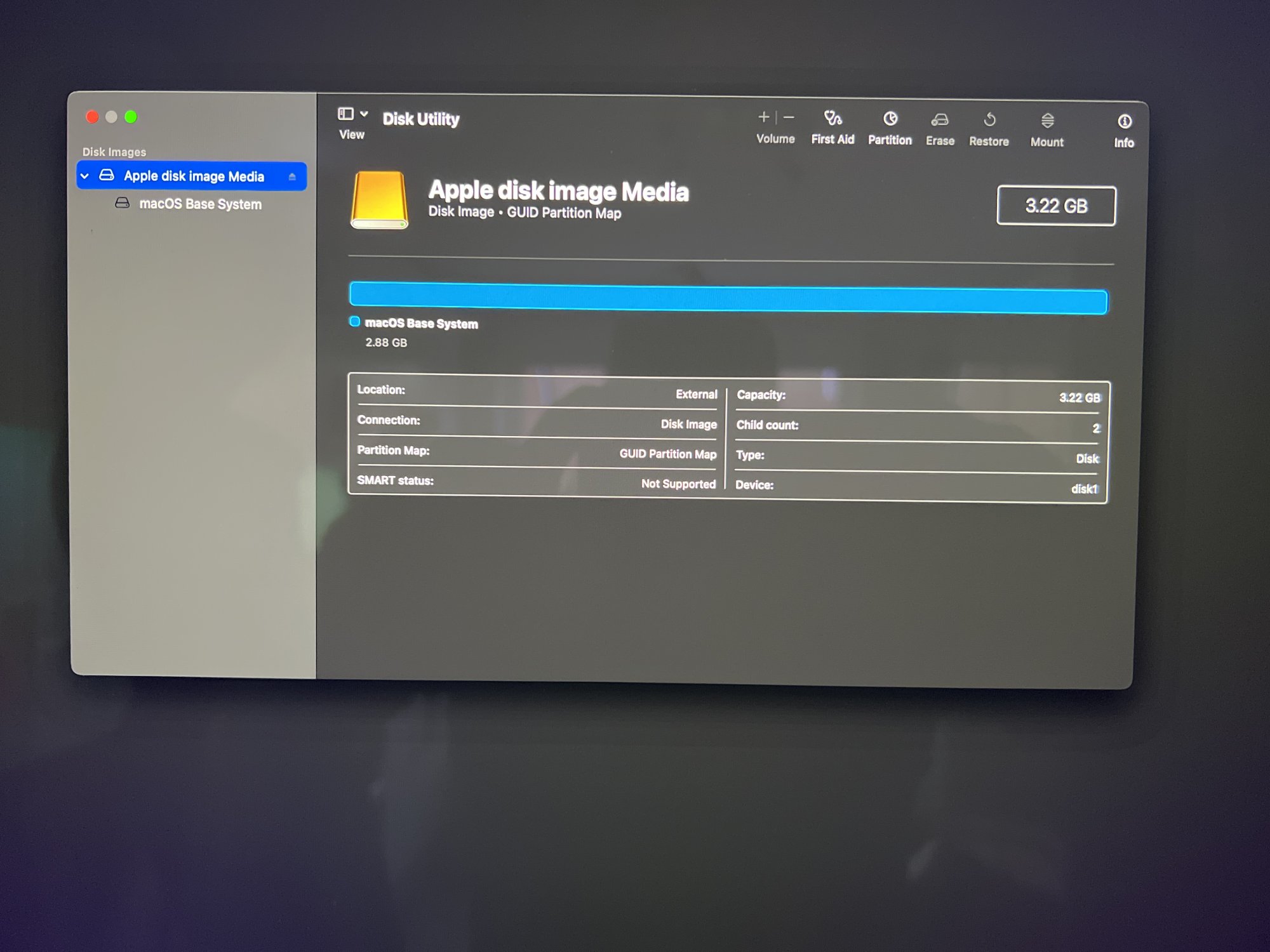Image resolution: width=1270 pixels, height=952 pixels.
Task: Click the First Aid stethoscope icon
Action: [832, 118]
